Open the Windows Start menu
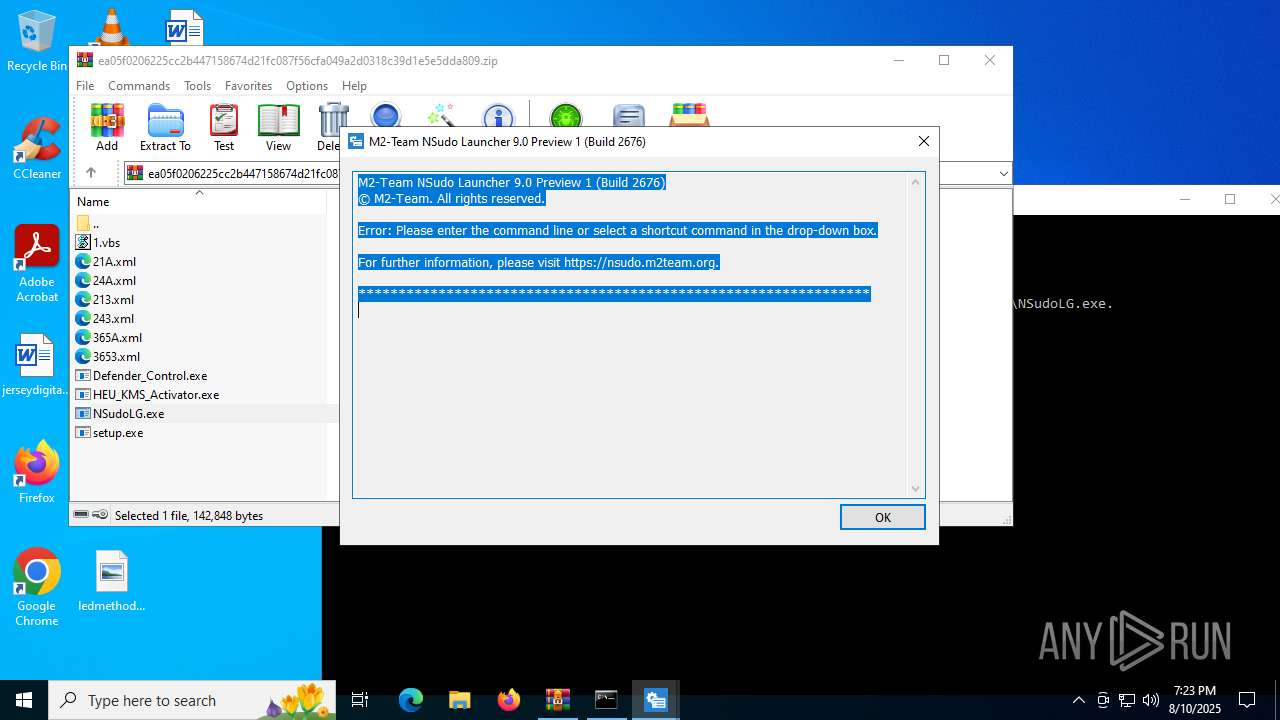The width and height of the screenshot is (1280, 720). (x=24, y=700)
